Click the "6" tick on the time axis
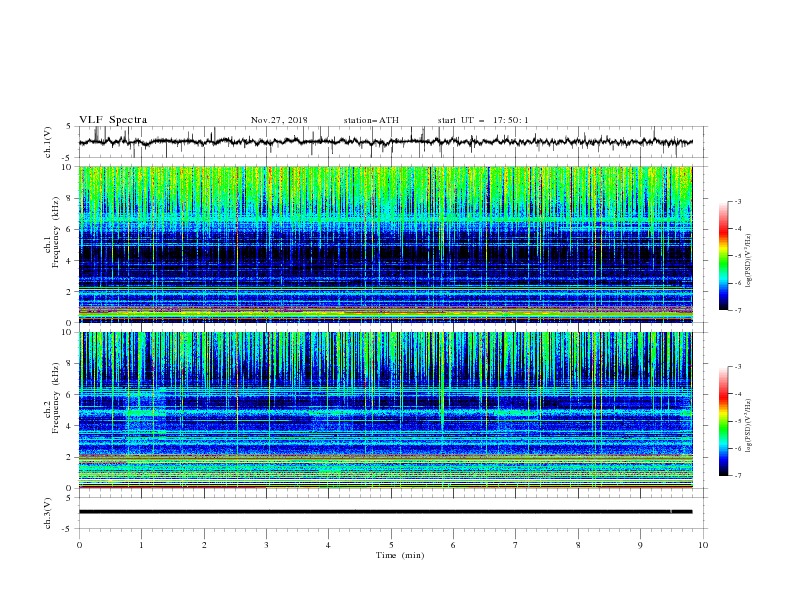Image resolution: width=792 pixels, height=612 pixels. (x=454, y=545)
